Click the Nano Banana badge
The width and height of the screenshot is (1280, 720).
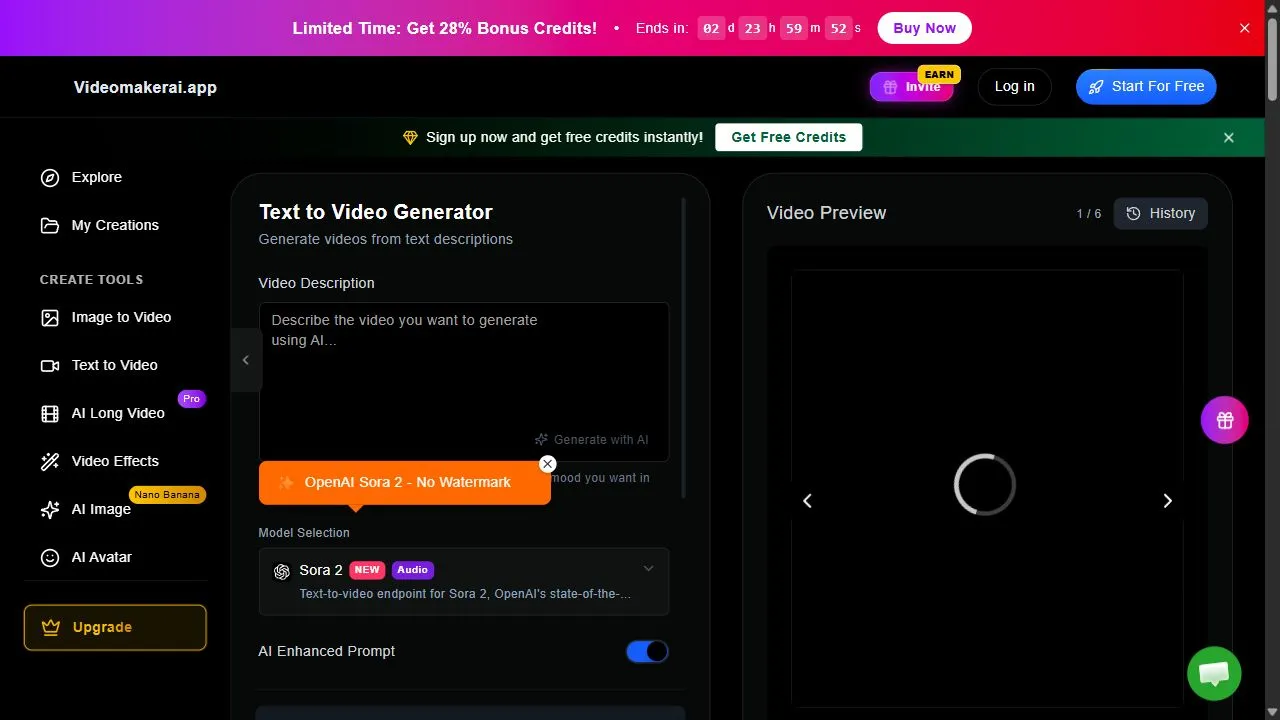click(x=167, y=494)
